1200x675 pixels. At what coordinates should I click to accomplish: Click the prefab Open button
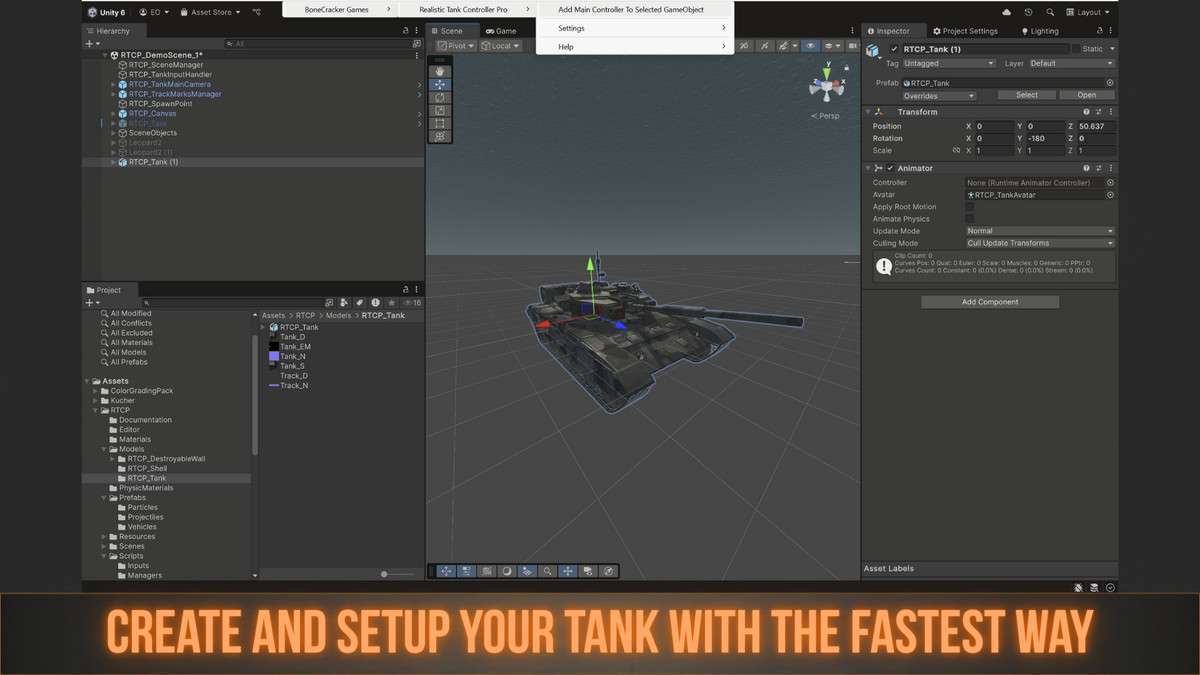1086,96
